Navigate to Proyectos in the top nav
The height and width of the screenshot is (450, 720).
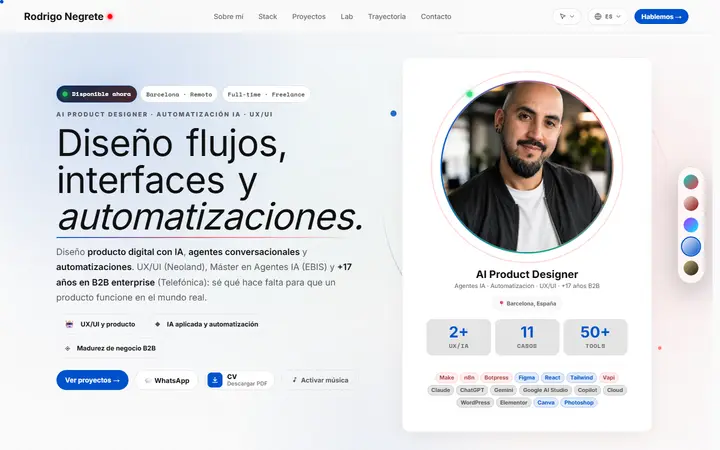[309, 17]
